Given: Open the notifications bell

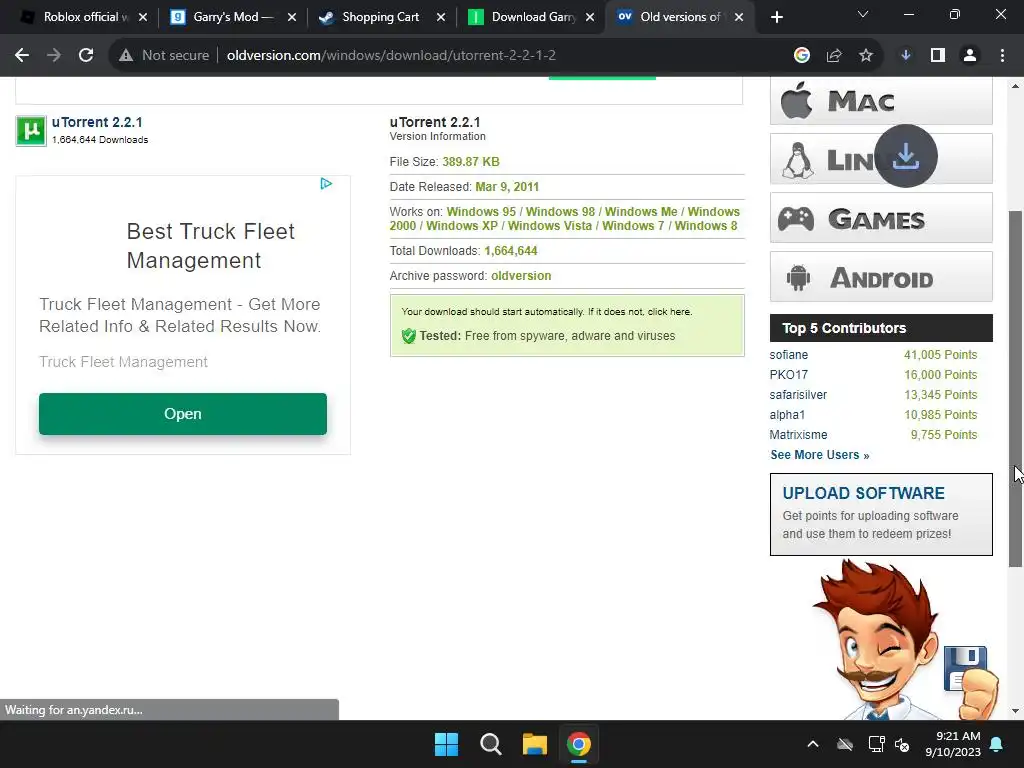Looking at the screenshot, I should click(997, 744).
